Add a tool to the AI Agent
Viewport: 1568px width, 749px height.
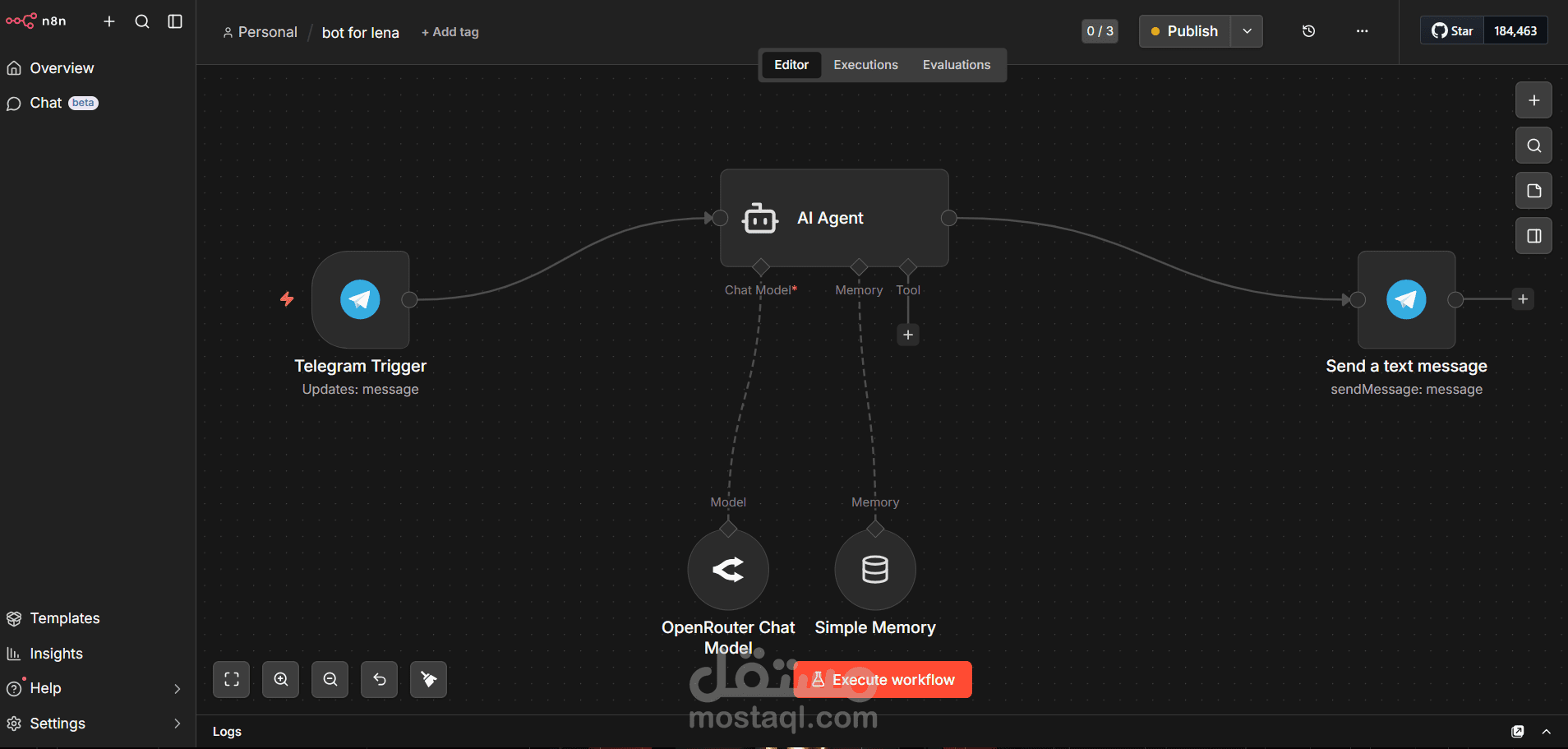908,335
